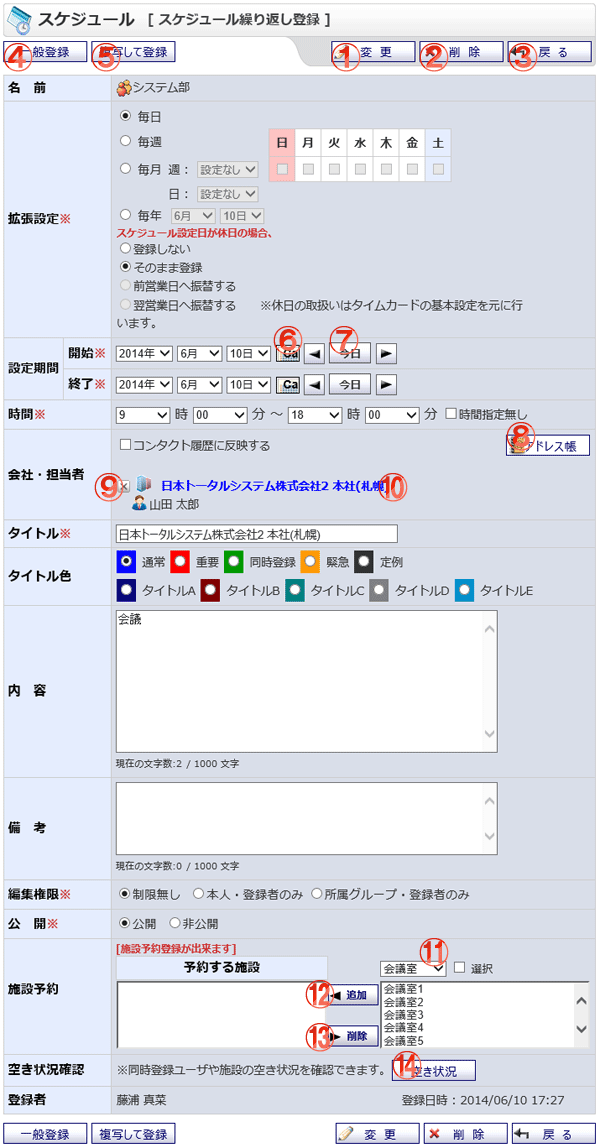This screenshot has width=600, height=1148.
Task: Open start day dropdown
Action: (249, 353)
